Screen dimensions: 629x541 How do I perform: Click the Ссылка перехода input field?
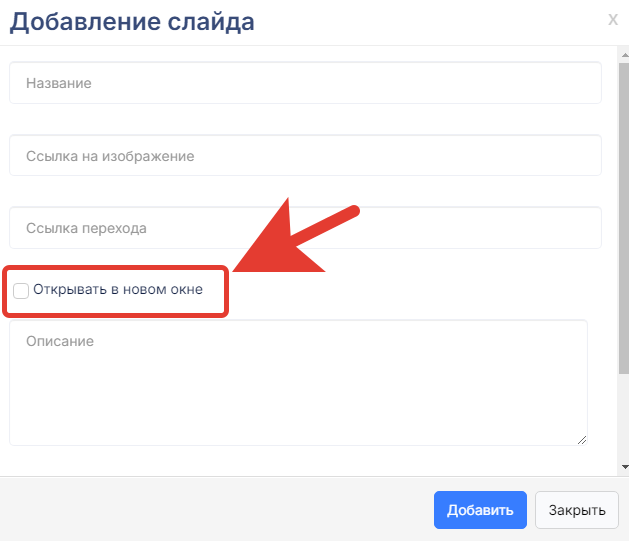pyautogui.click(x=305, y=228)
